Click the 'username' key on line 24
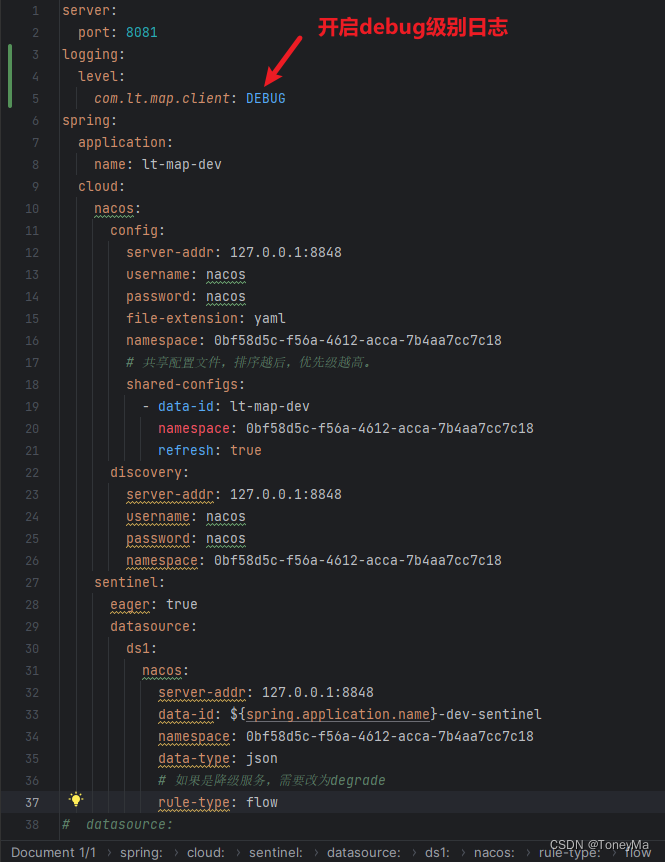The image size is (665, 862). click(158, 516)
